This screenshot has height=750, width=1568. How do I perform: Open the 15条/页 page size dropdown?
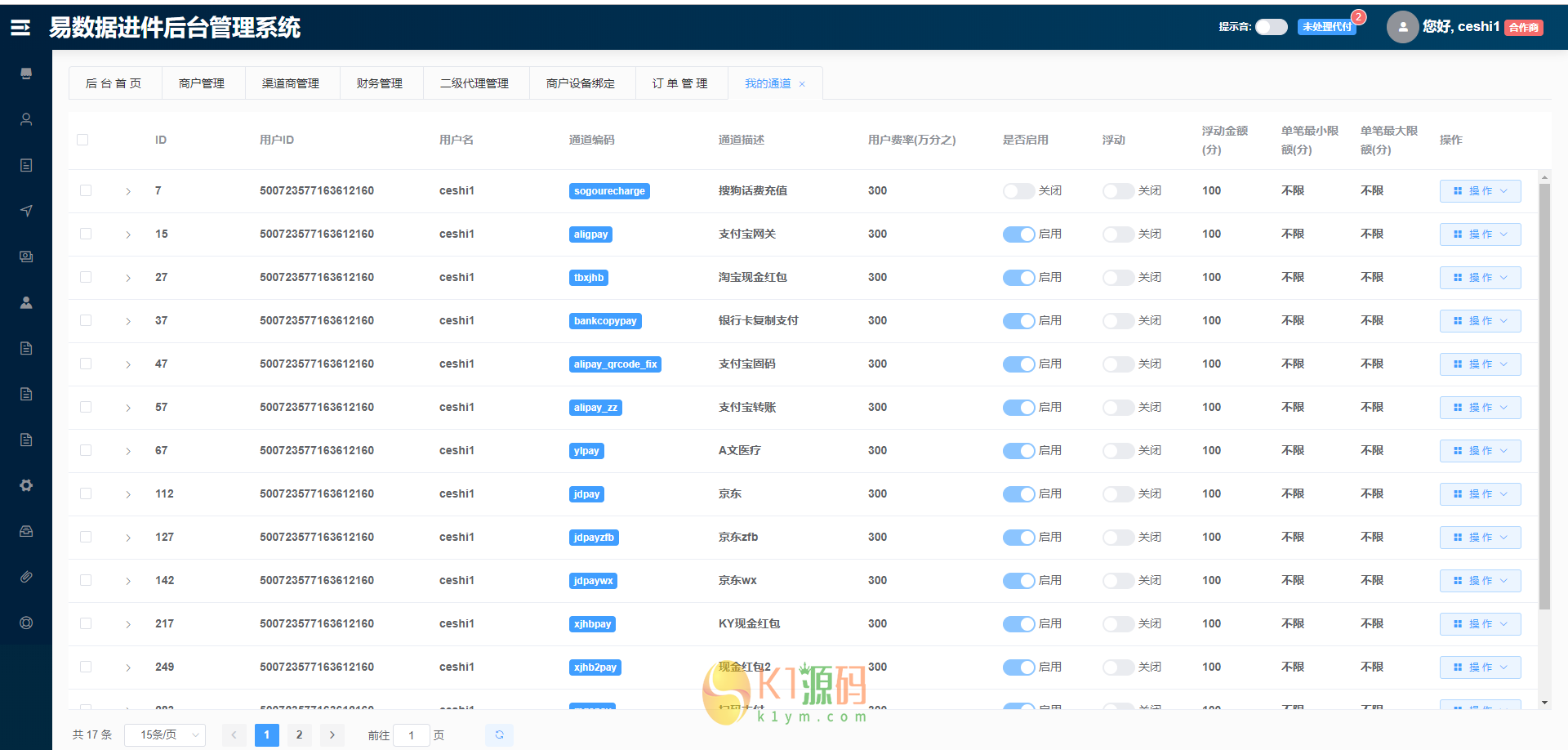(x=165, y=734)
